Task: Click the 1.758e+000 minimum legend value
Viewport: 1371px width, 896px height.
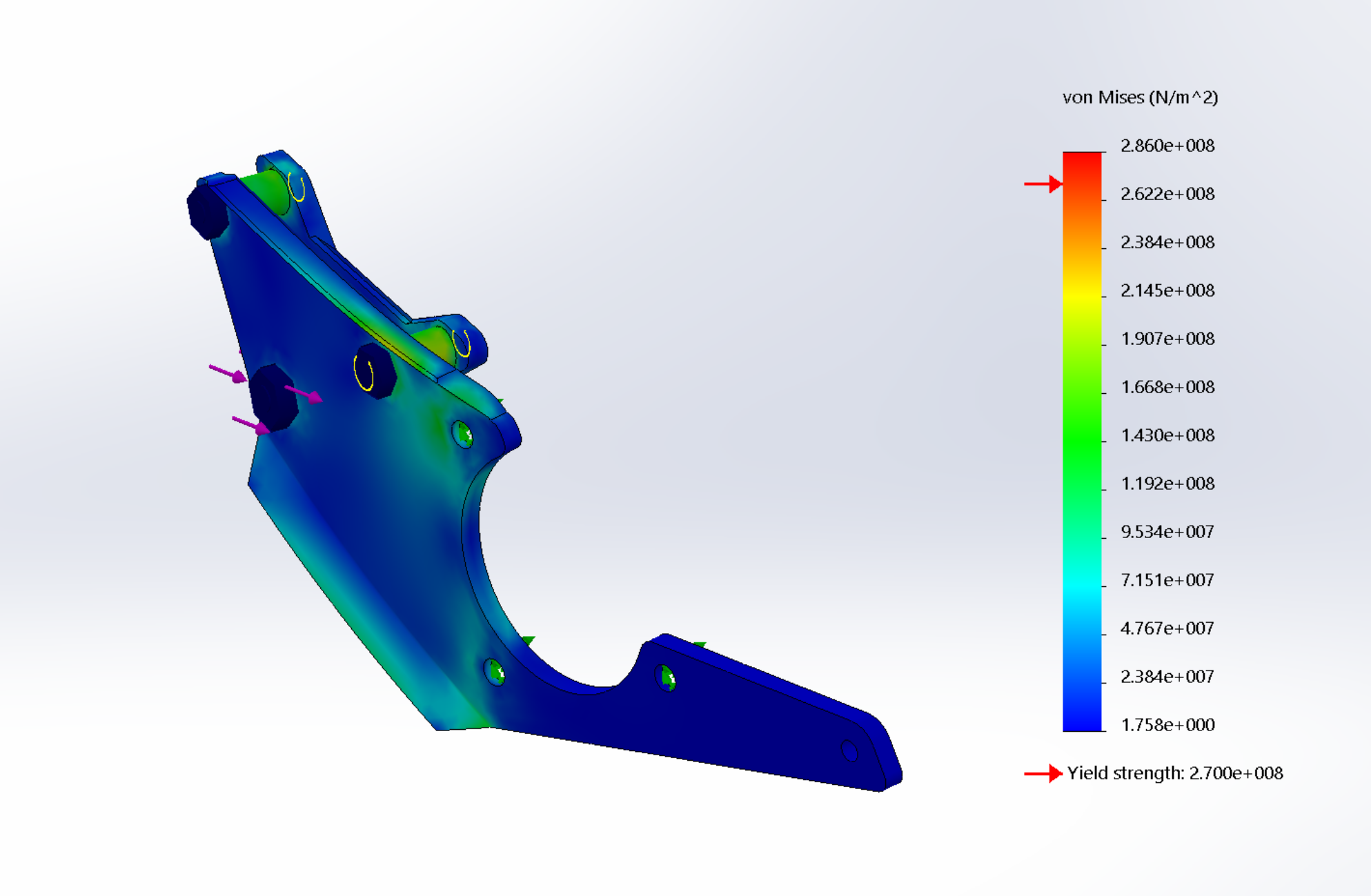Action: click(x=1167, y=725)
